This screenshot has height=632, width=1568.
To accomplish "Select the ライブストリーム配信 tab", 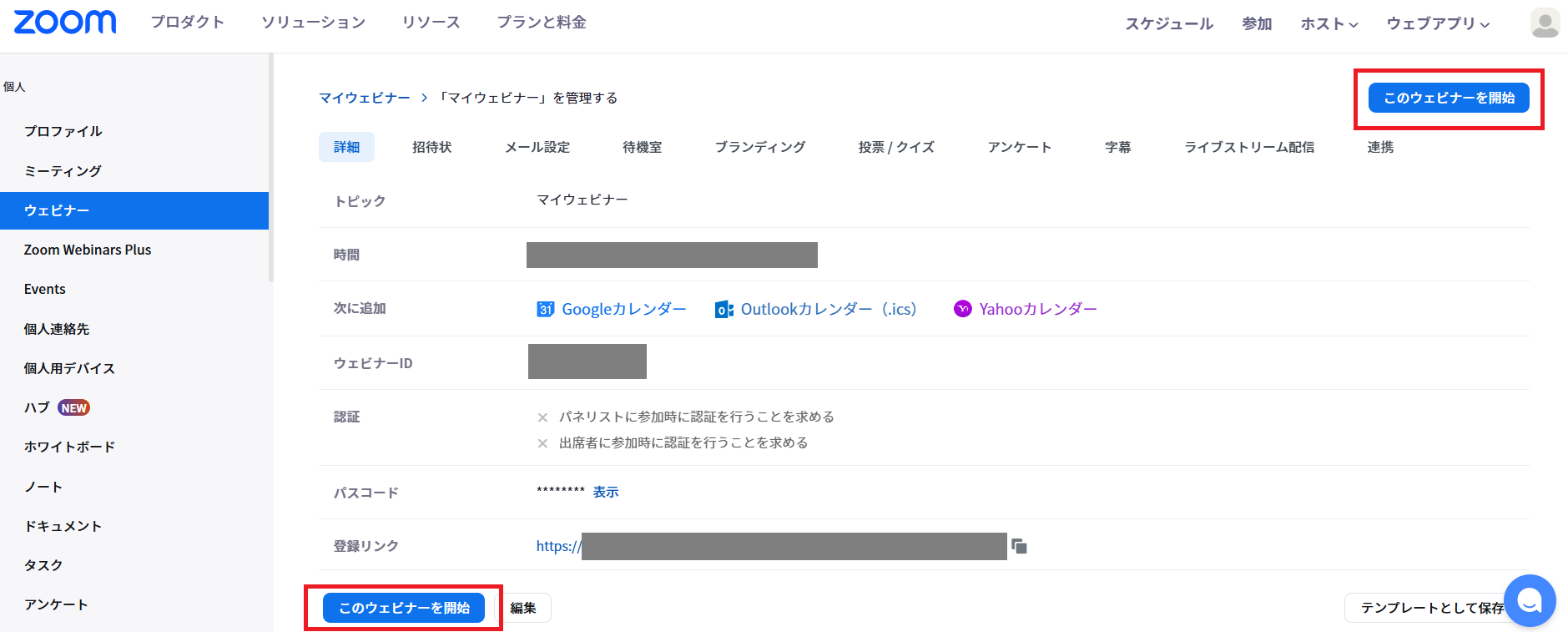I will click(x=1248, y=147).
